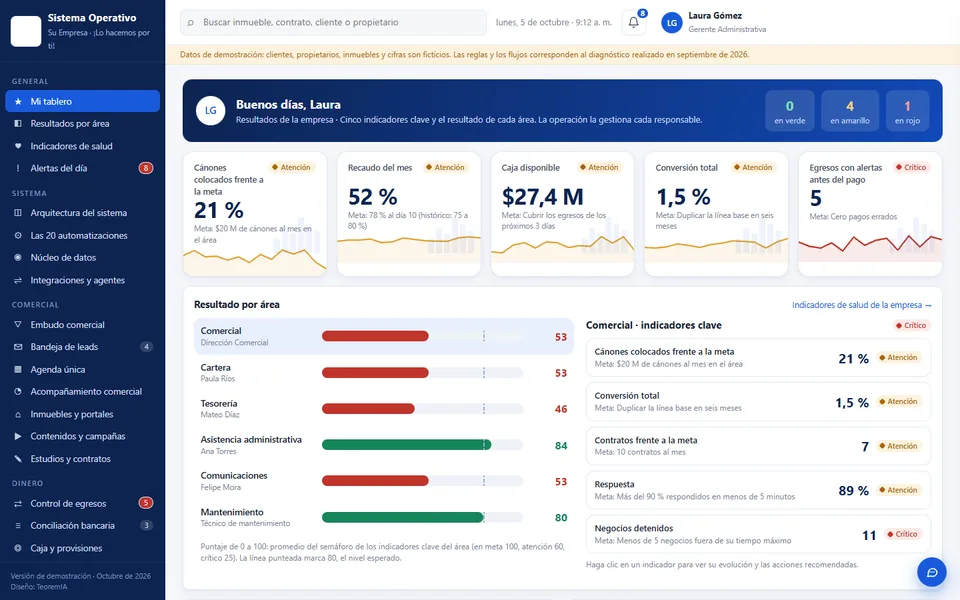Open the Caja disponible indicator card
The width and height of the screenshot is (960, 600).
(x=563, y=214)
